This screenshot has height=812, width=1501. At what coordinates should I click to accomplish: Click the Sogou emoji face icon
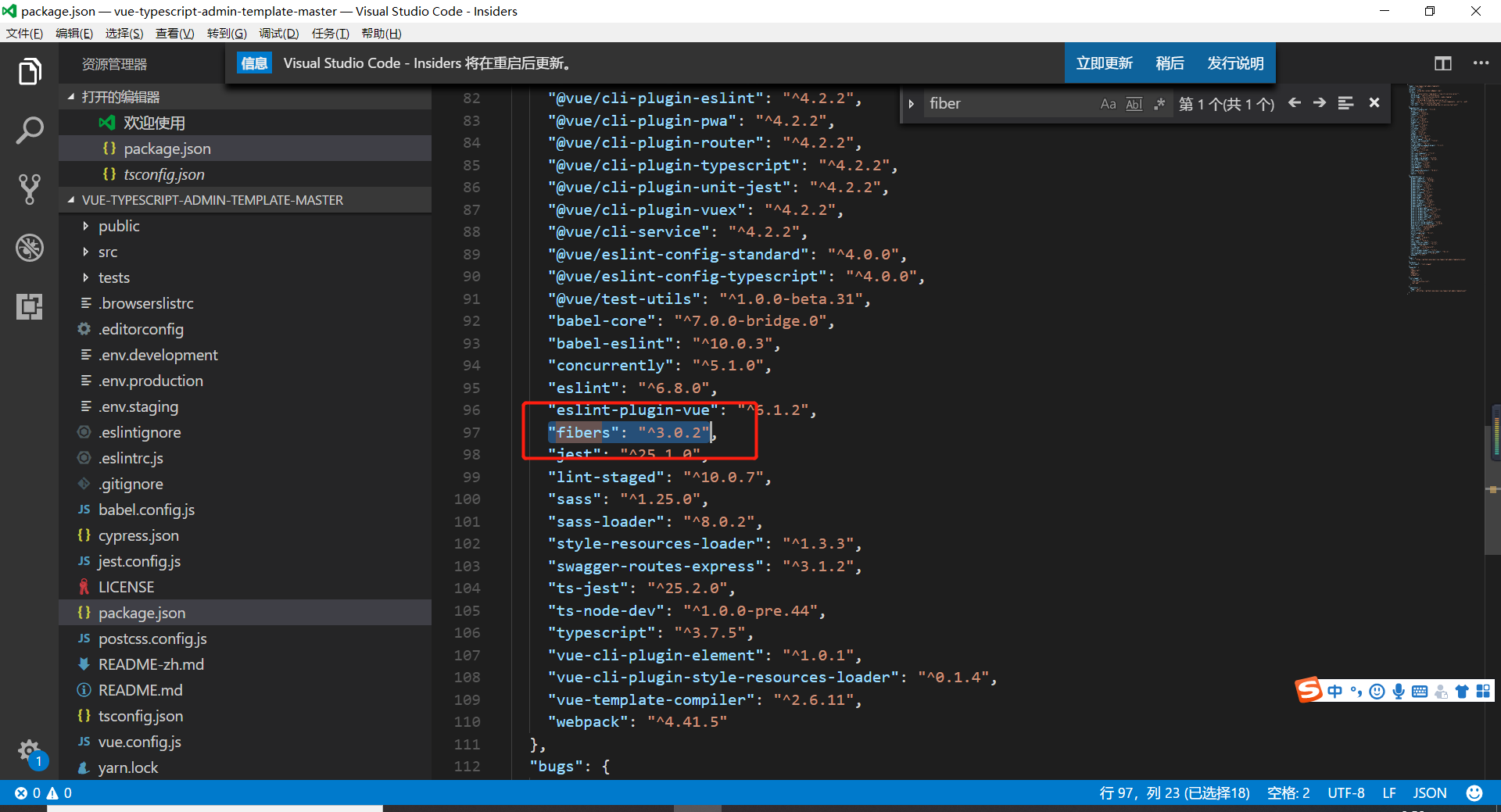coord(1377,692)
